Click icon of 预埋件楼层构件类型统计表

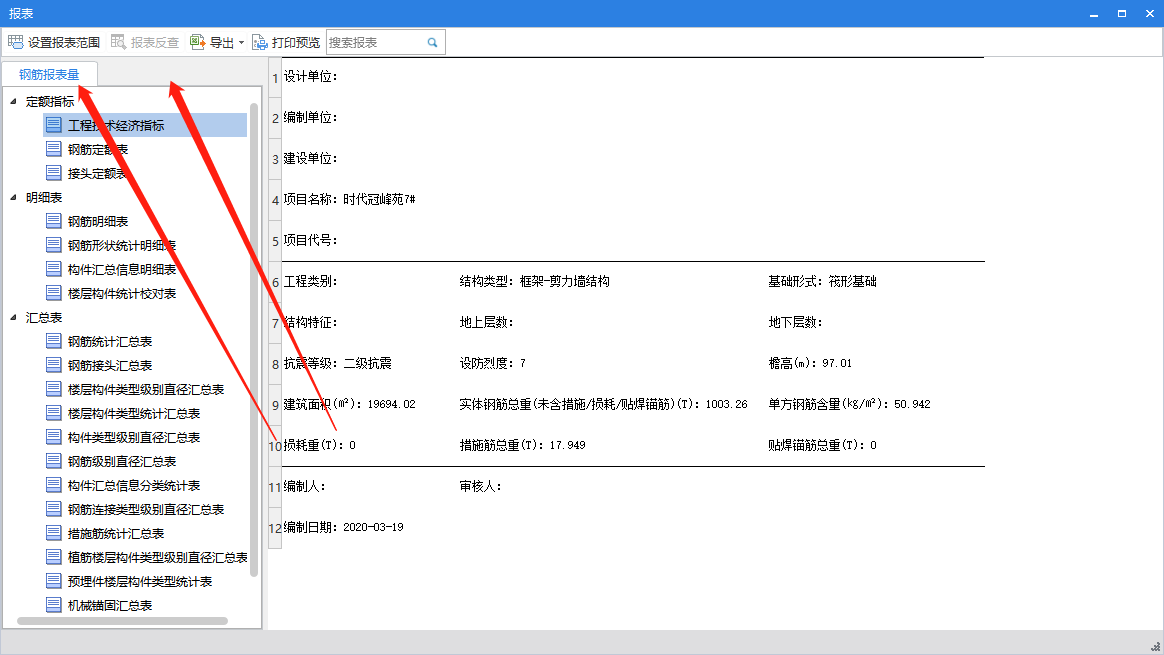click(x=53, y=581)
